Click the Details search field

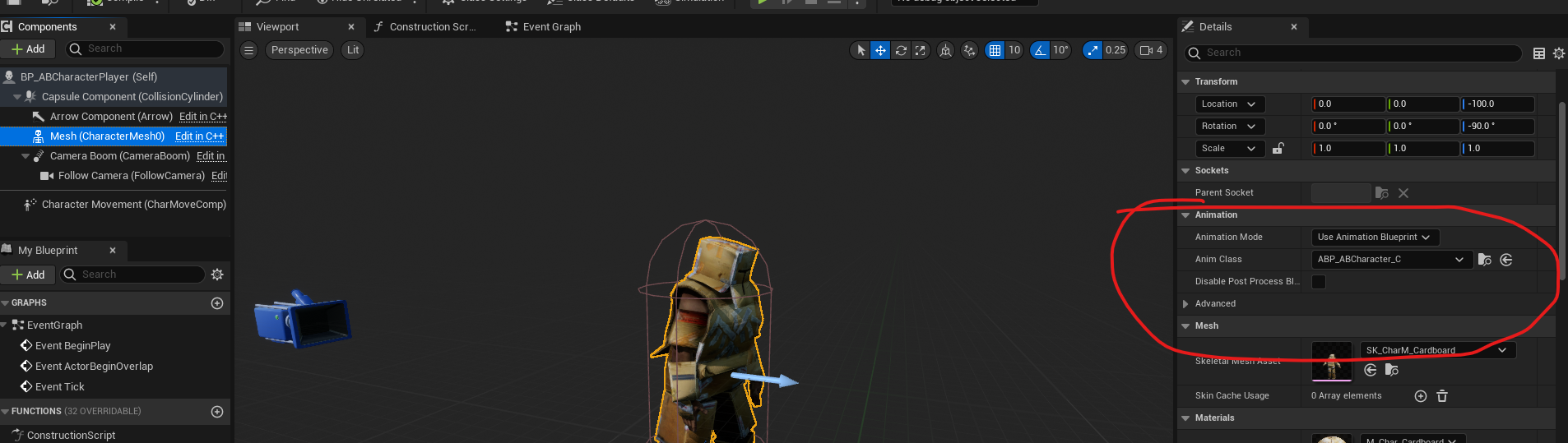click(1353, 53)
